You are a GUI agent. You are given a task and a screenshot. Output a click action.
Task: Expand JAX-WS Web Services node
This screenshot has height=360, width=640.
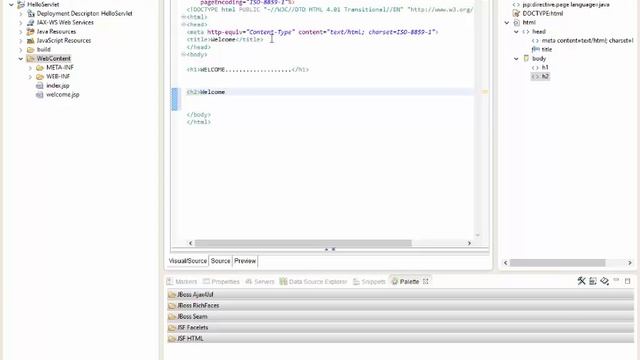pyautogui.click(x=21, y=22)
